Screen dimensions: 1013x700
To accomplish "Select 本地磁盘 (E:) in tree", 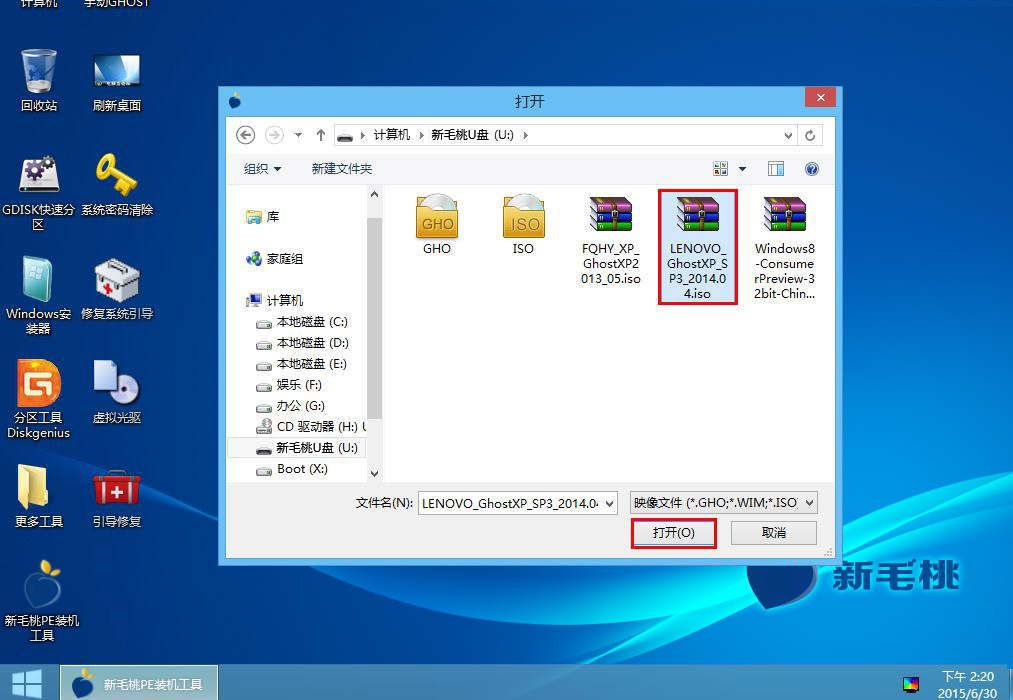I will pyautogui.click(x=302, y=364).
